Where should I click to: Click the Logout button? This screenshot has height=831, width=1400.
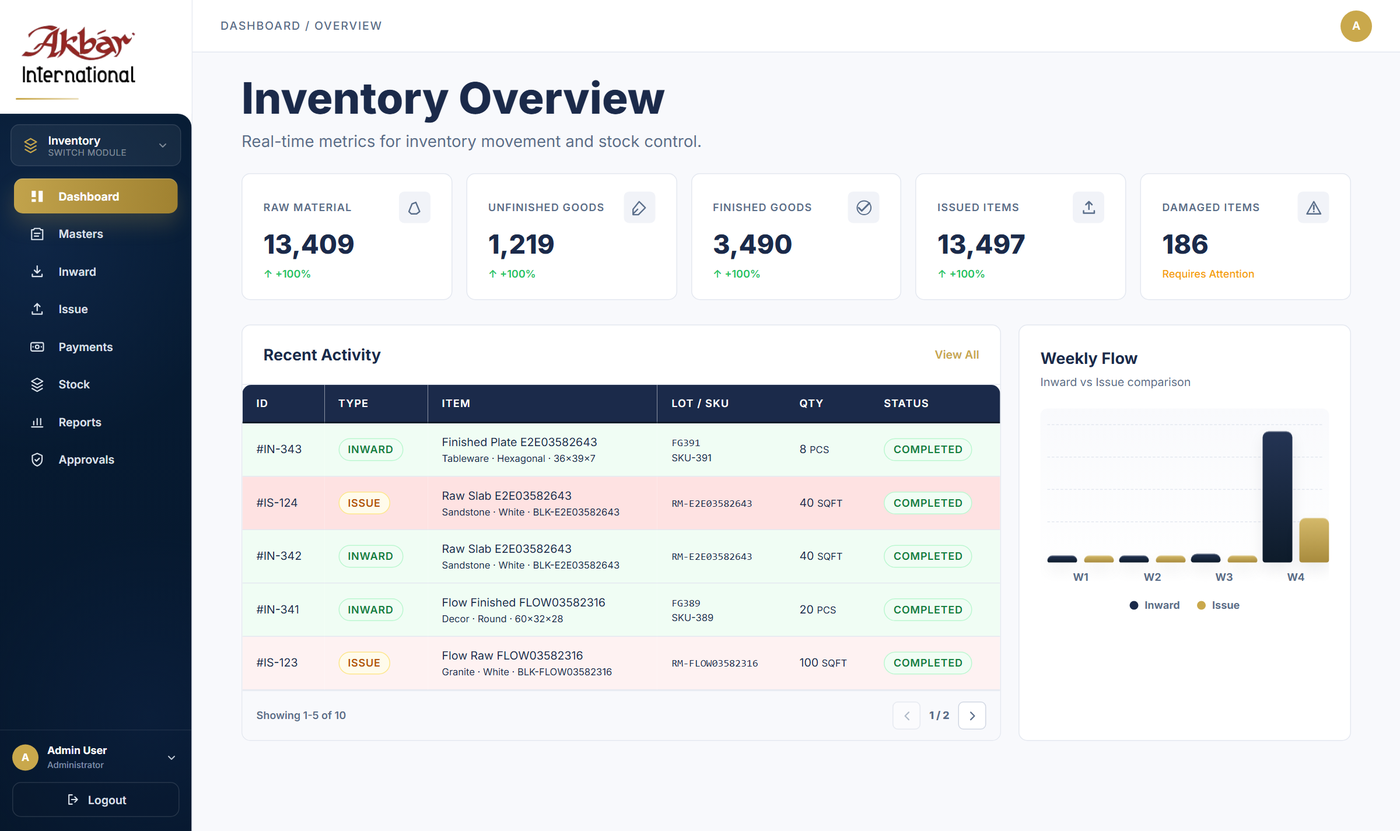96,800
